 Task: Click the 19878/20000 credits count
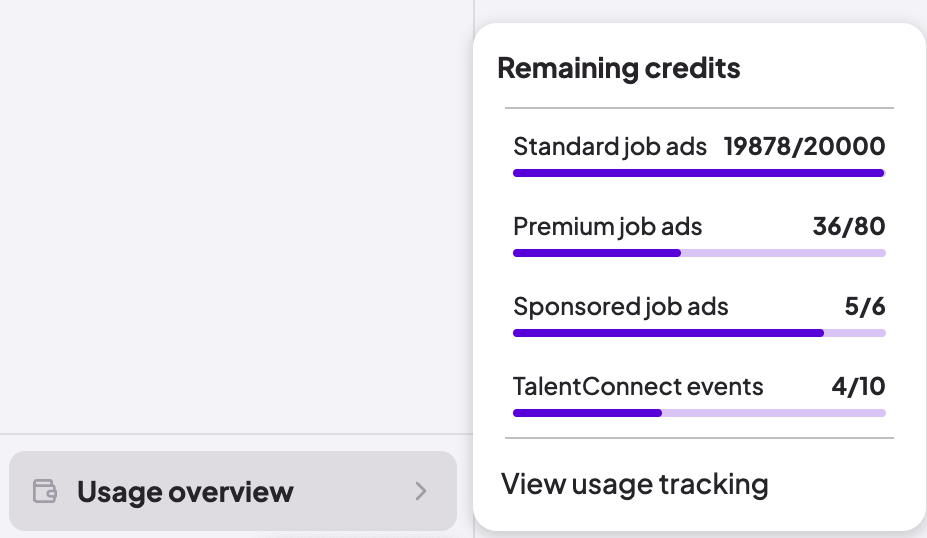click(x=804, y=147)
